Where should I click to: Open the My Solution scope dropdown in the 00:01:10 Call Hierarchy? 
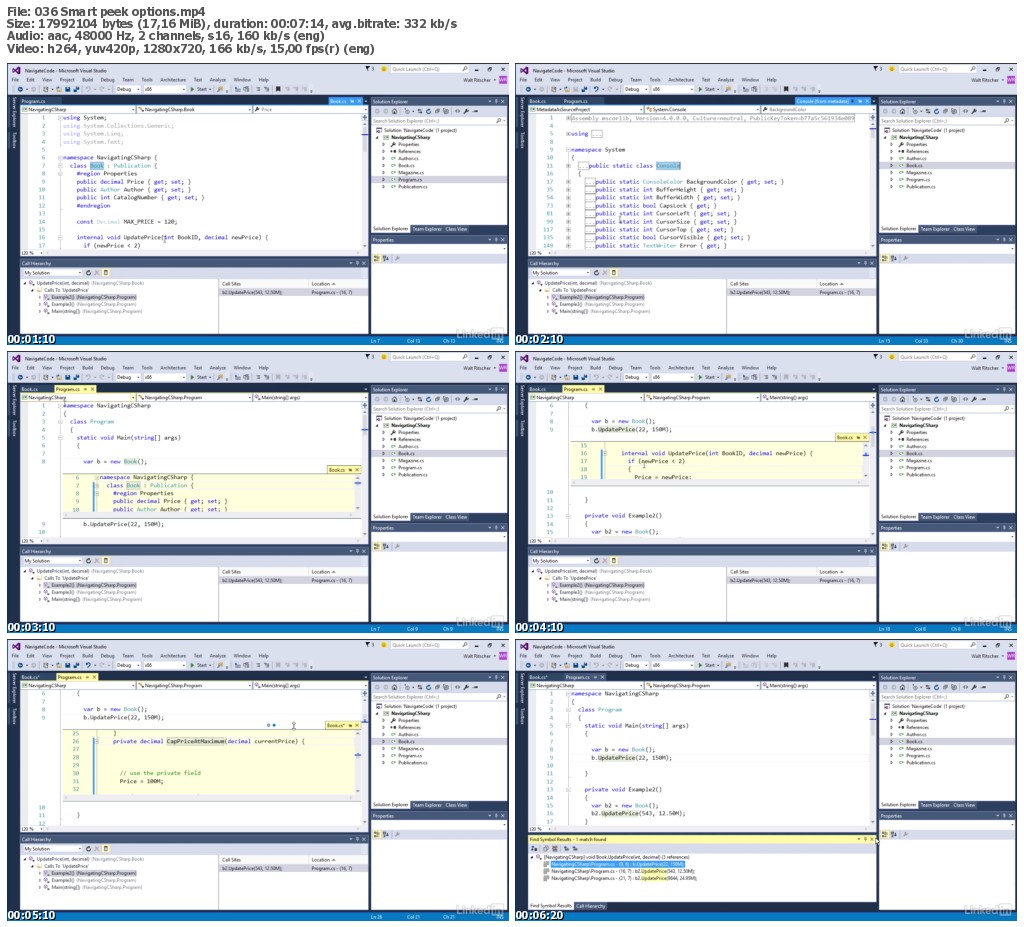(52, 272)
